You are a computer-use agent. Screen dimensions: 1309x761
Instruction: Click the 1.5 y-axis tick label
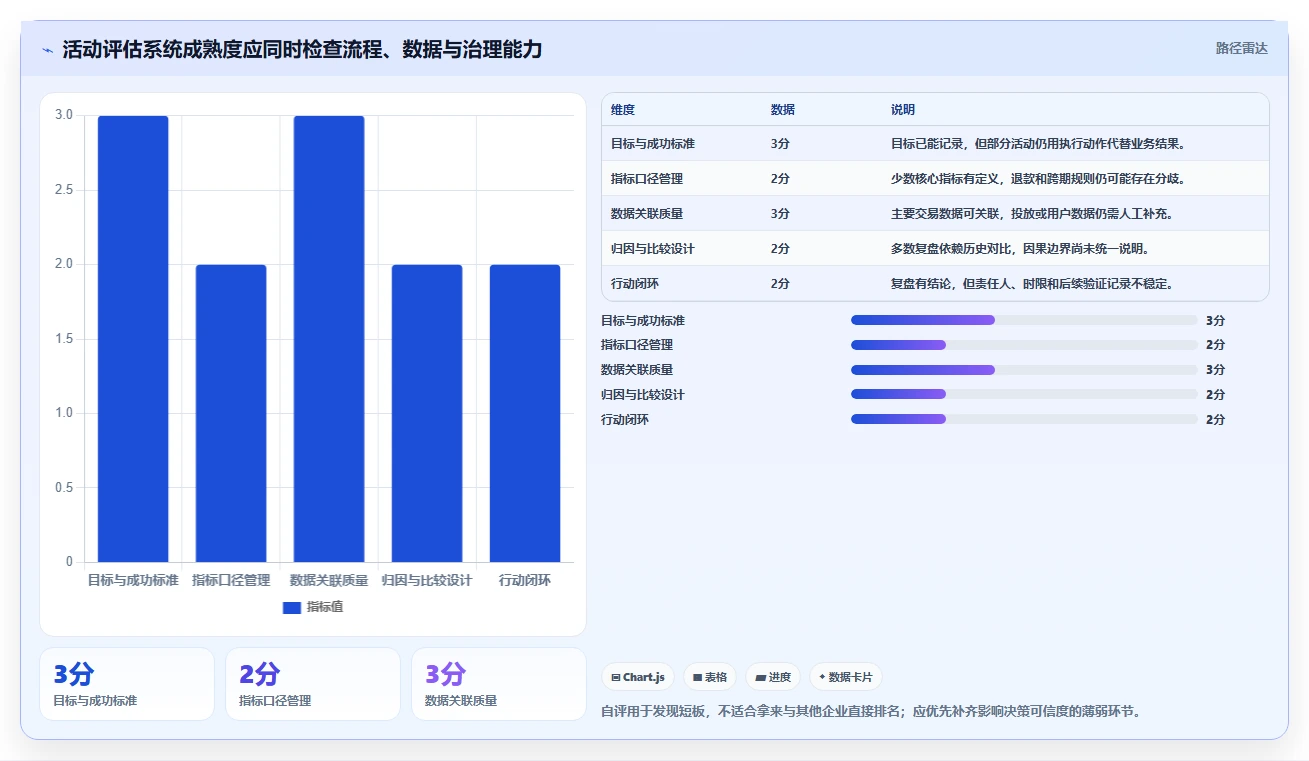(x=64, y=339)
